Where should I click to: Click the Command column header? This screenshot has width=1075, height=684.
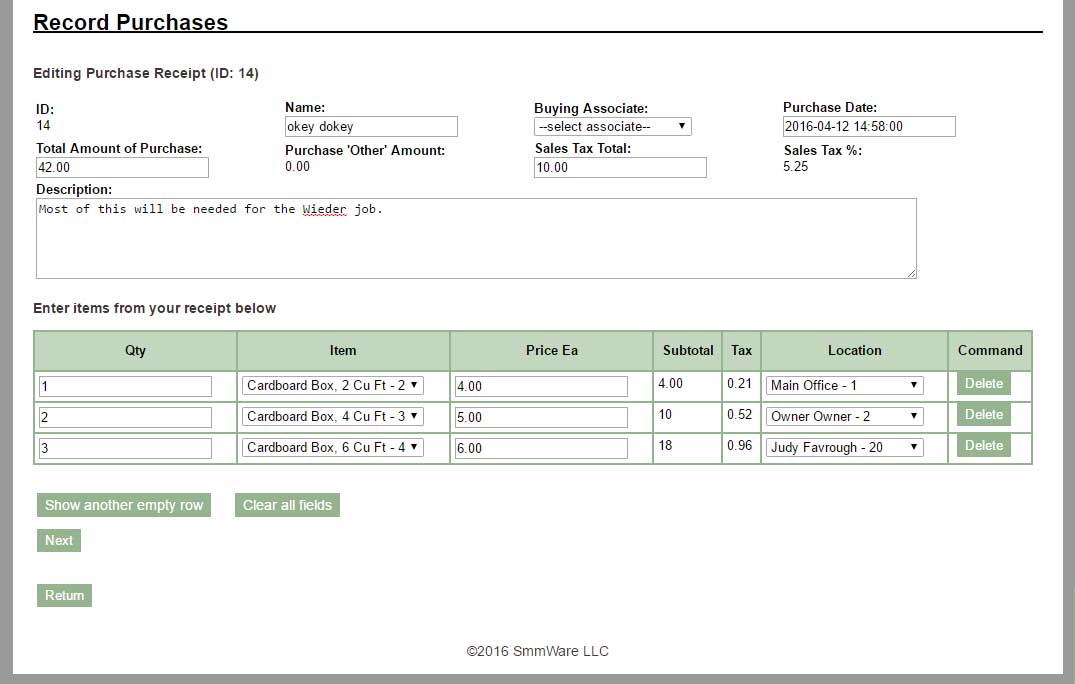click(990, 350)
